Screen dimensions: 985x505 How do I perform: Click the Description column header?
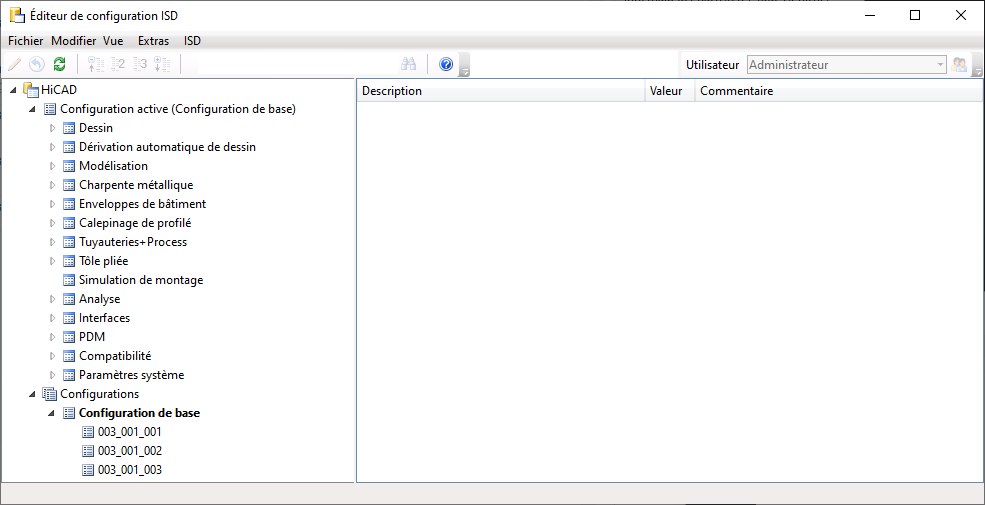[x=501, y=91]
